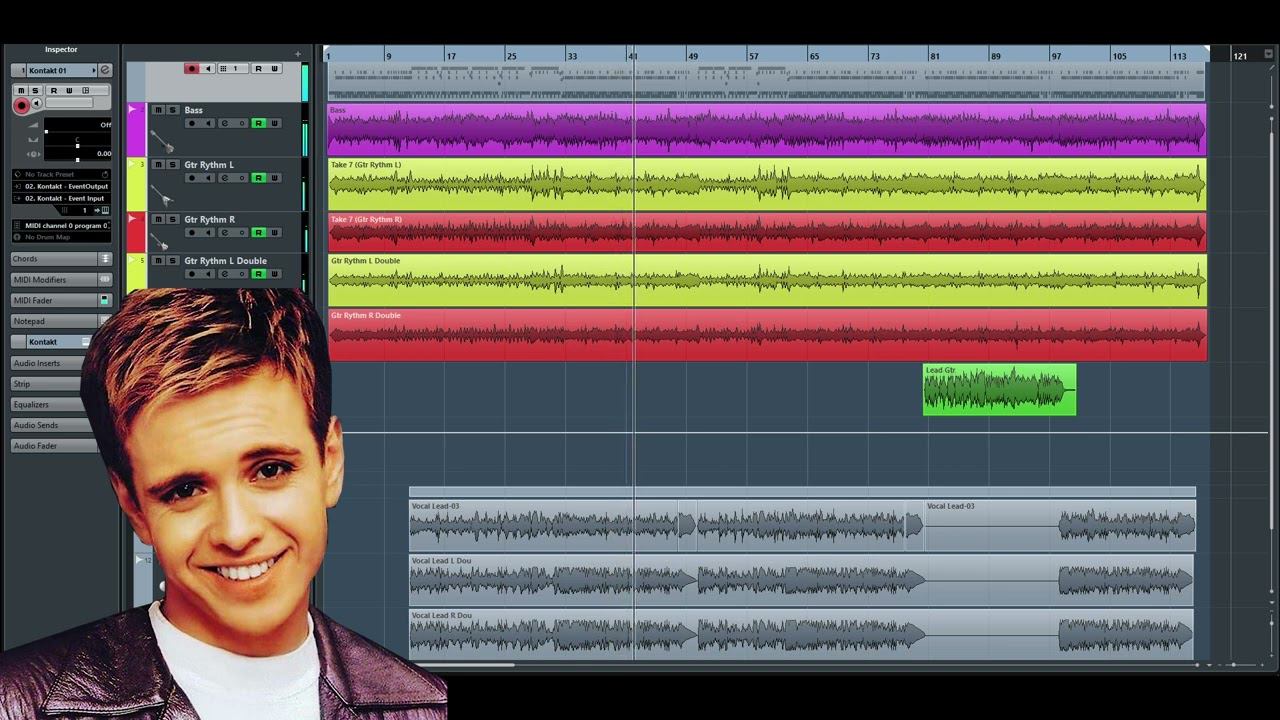Mute the Kontakt 01 track in Inspector
Screen dimensions: 1280x720
pyautogui.click(x=21, y=91)
